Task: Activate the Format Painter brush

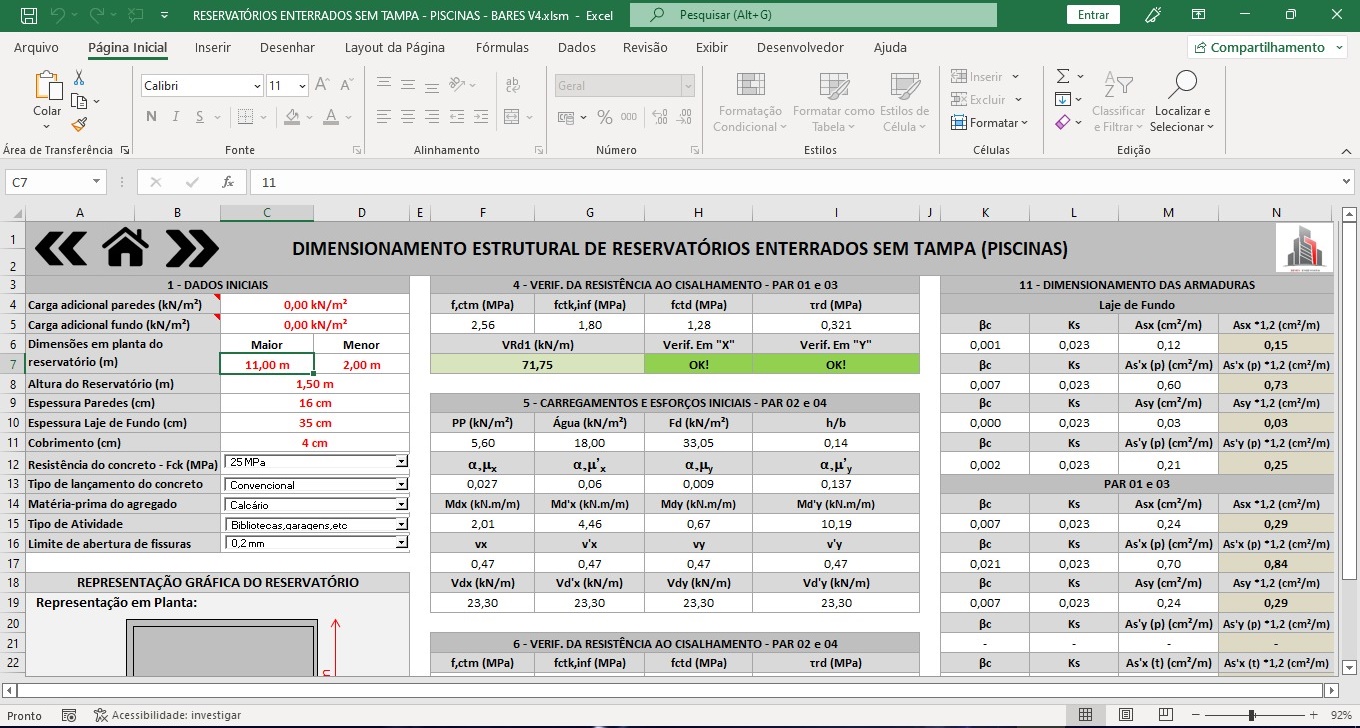Action: coord(79,124)
